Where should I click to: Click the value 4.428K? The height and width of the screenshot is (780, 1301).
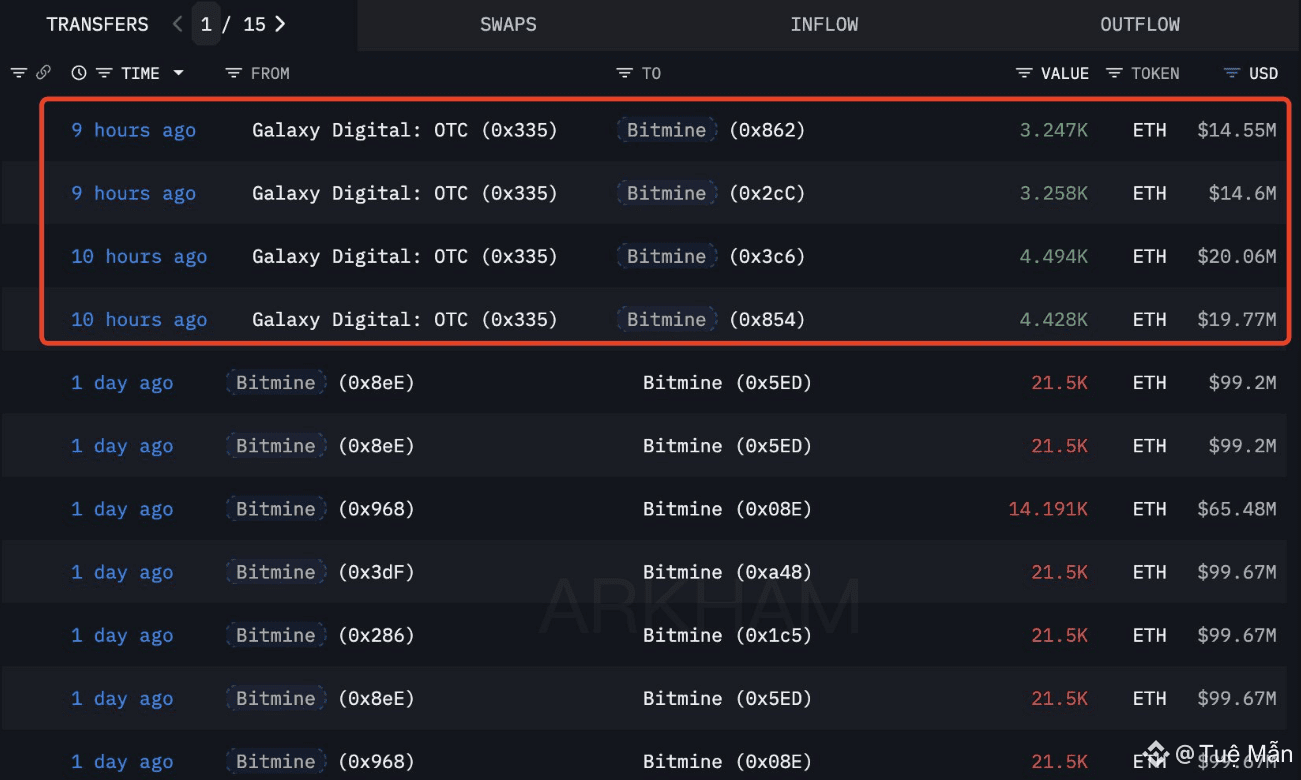click(1053, 319)
